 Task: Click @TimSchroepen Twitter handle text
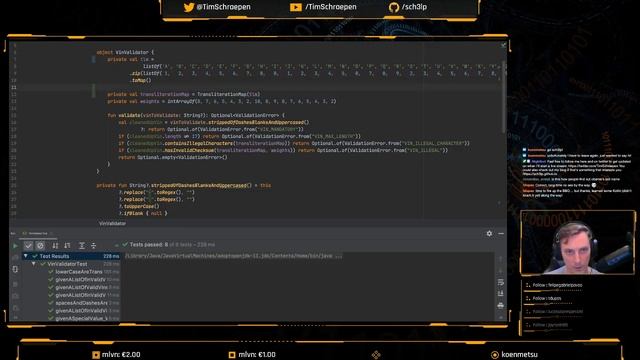pos(224,7)
